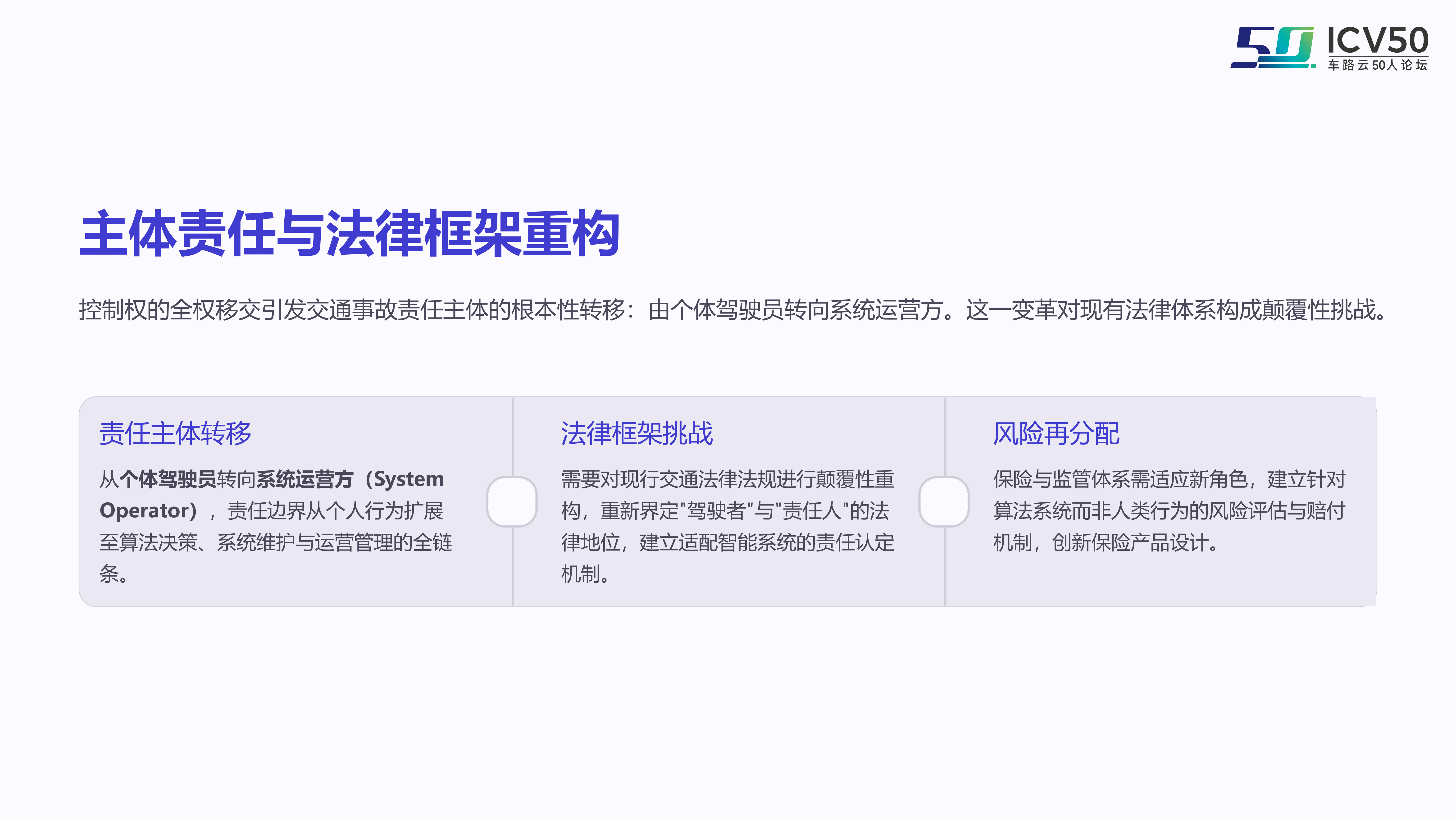Select the slide title 主体责任与法律框架重构

350,233
